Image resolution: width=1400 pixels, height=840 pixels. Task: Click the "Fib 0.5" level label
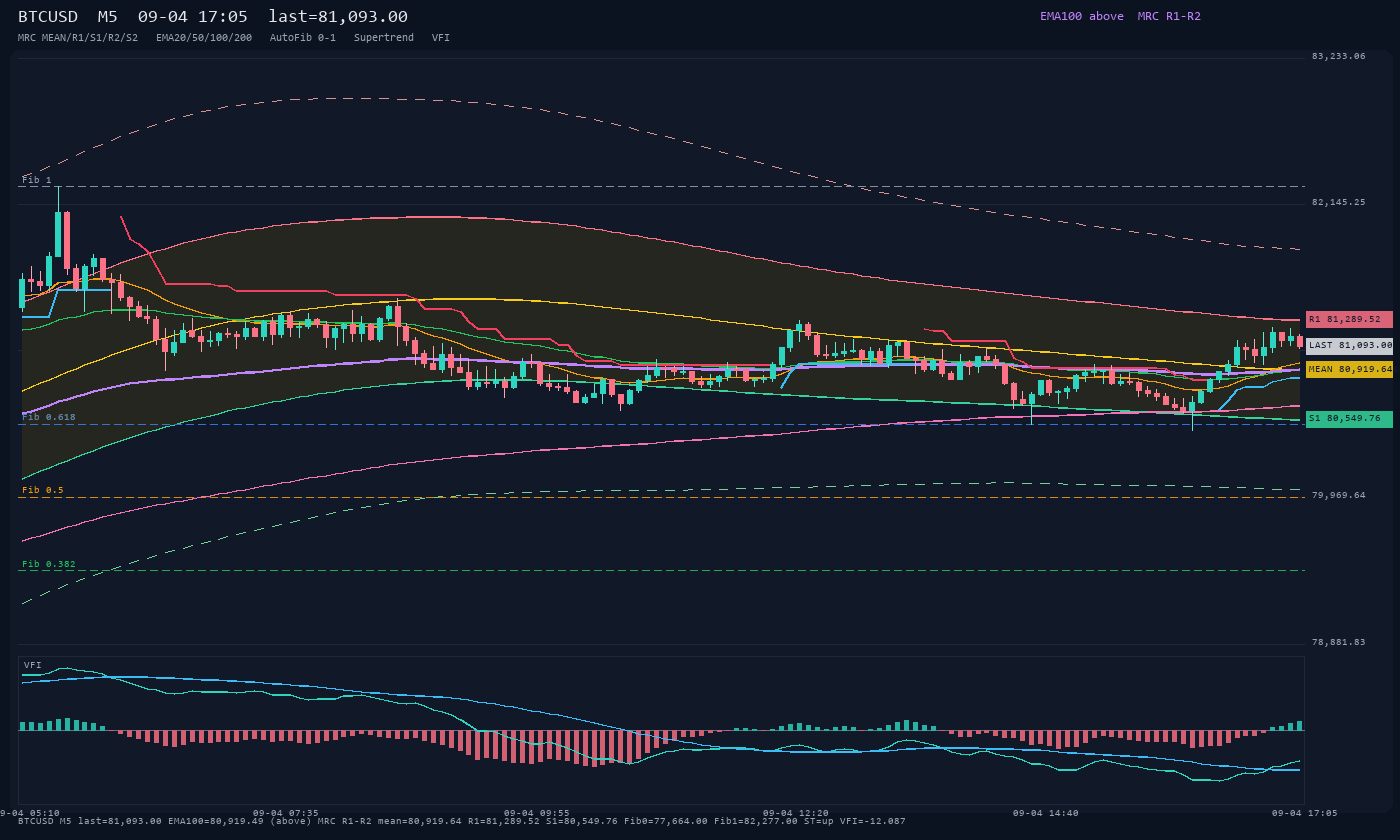coord(43,490)
